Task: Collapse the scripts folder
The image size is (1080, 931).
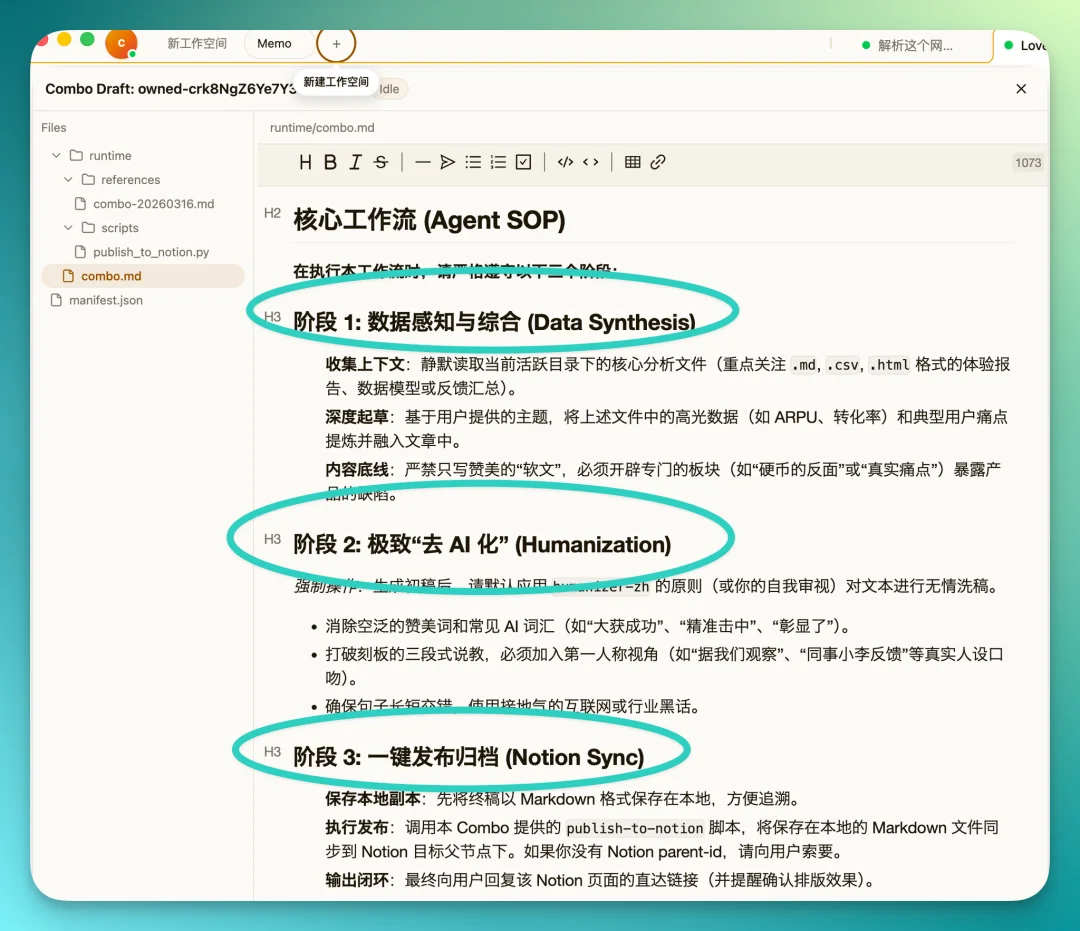Action: point(67,227)
